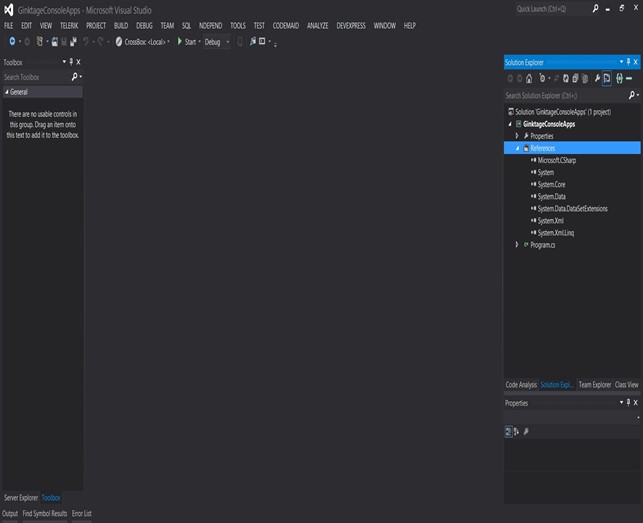643x523 pixels.
Task: Expand the Program.cs node
Action: pyautogui.click(x=517, y=244)
